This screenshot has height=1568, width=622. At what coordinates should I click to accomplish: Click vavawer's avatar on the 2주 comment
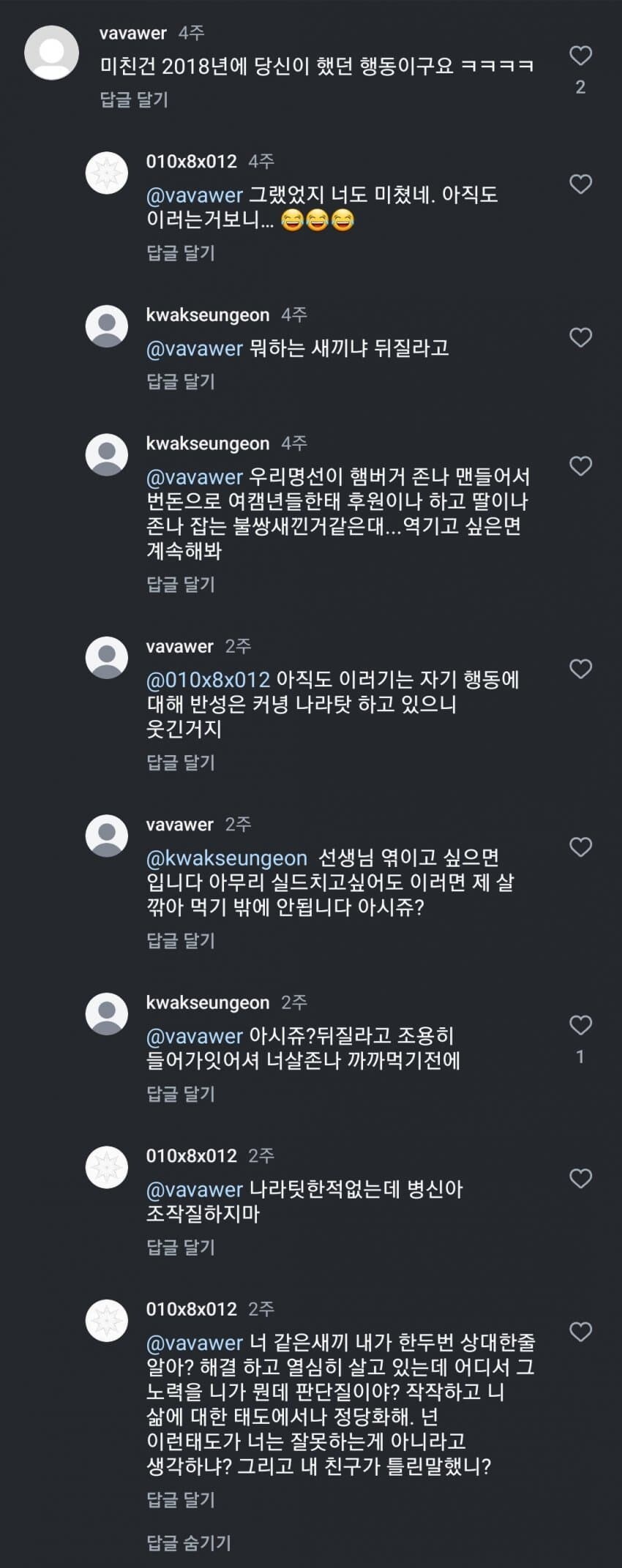(x=108, y=657)
